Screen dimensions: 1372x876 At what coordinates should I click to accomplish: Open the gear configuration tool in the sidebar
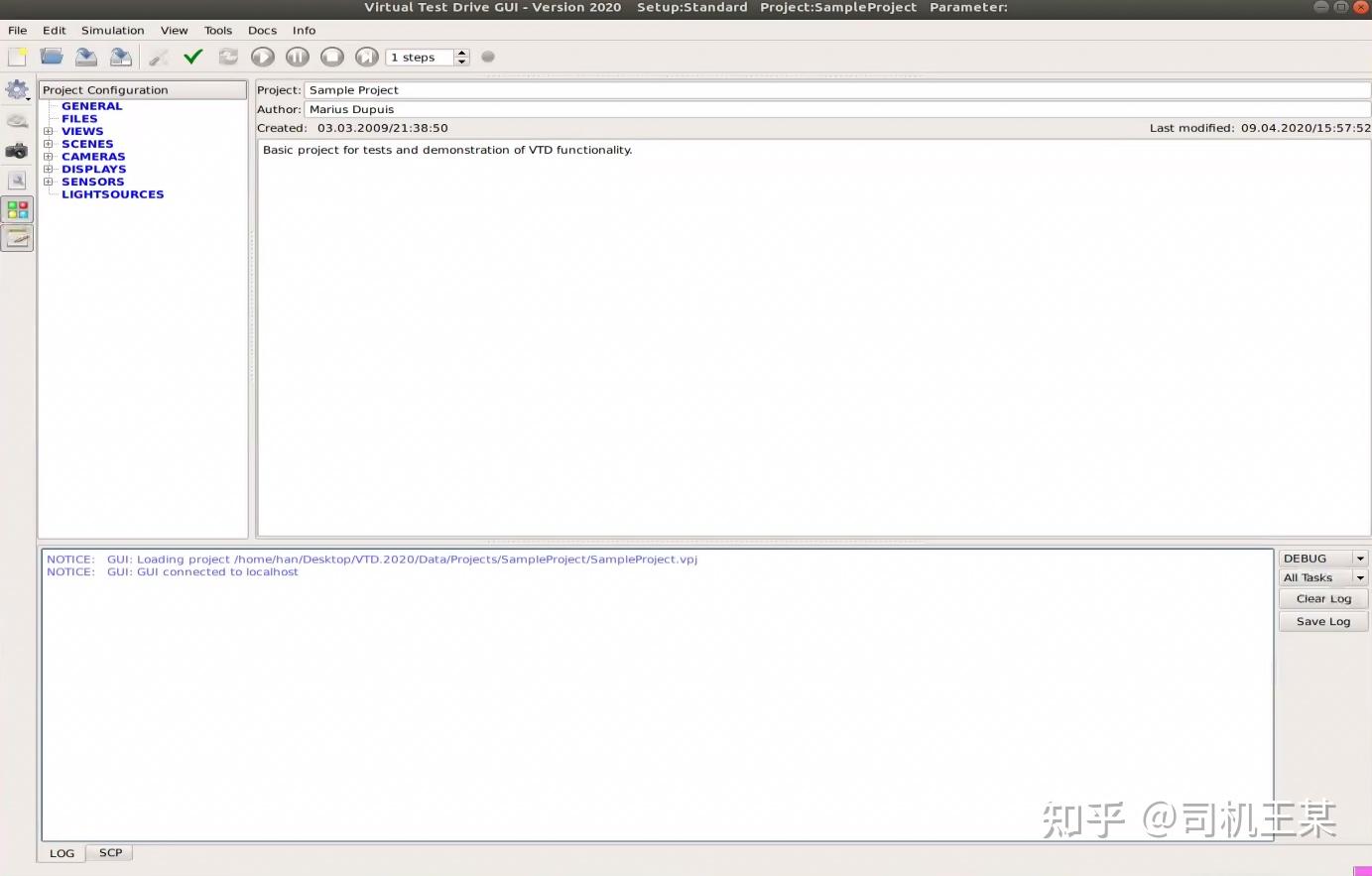point(16,89)
